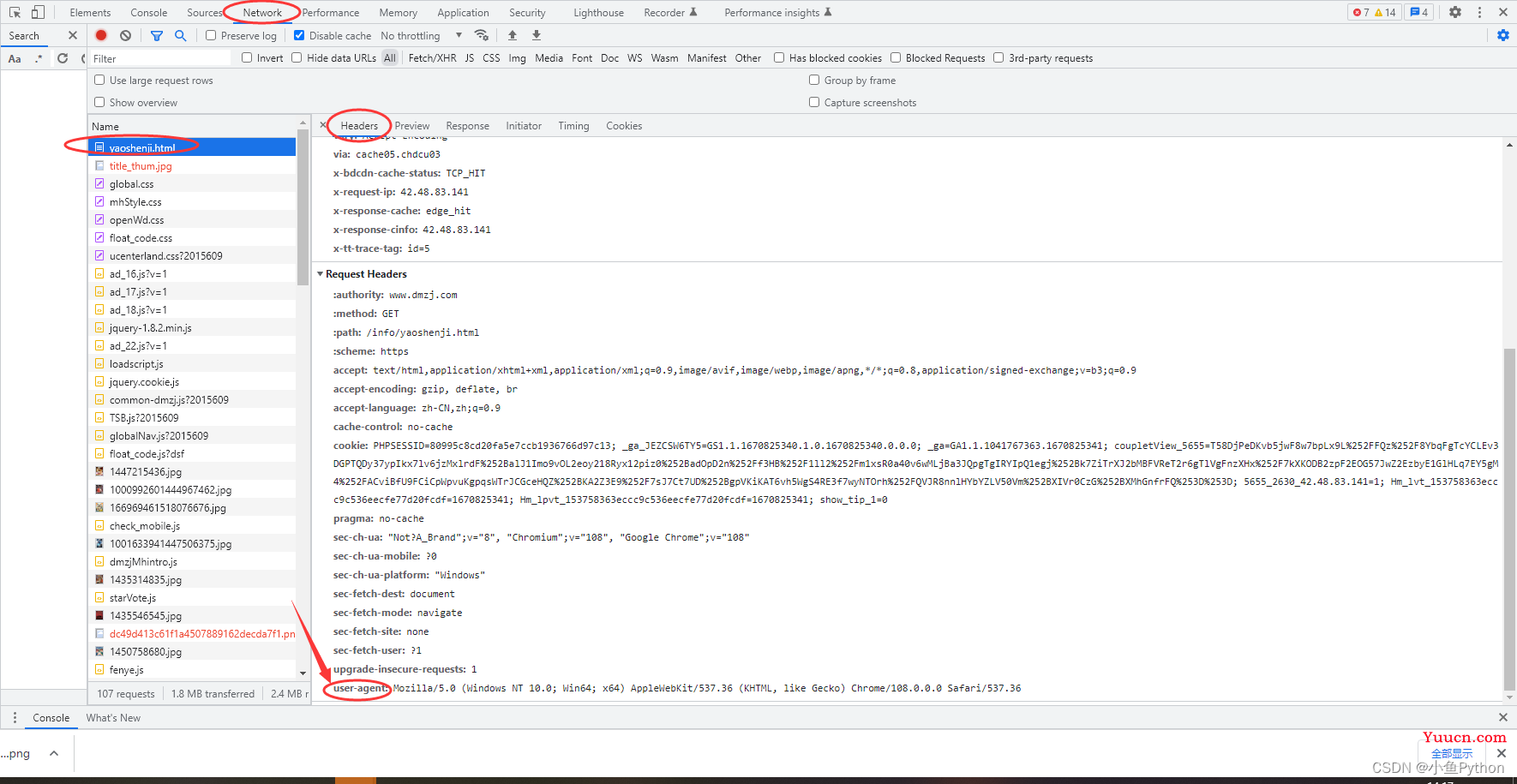Select the fenye.js request row

click(x=192, y=669)
